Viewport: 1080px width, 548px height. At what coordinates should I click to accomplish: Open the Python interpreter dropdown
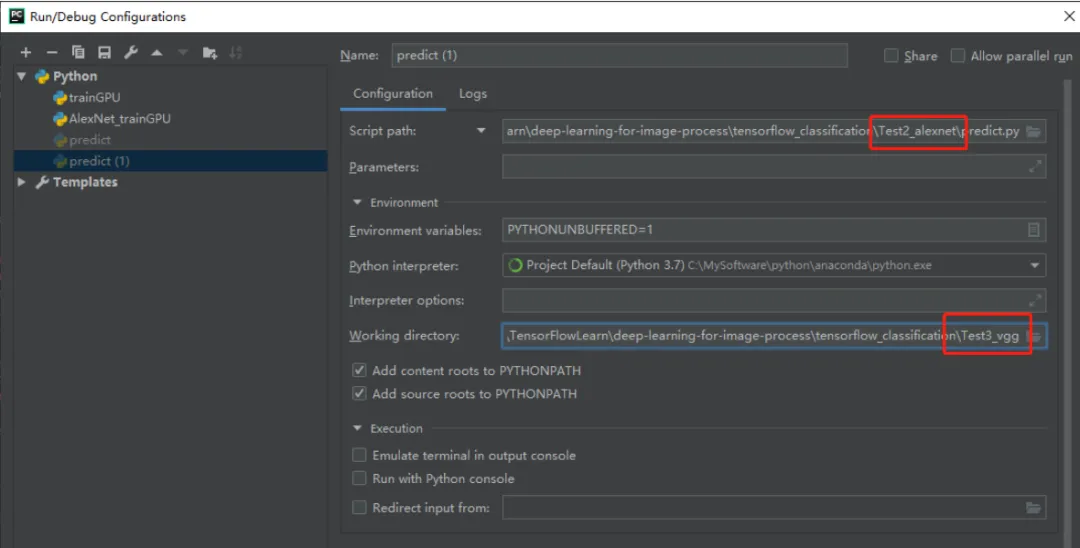pos(1034,266)
